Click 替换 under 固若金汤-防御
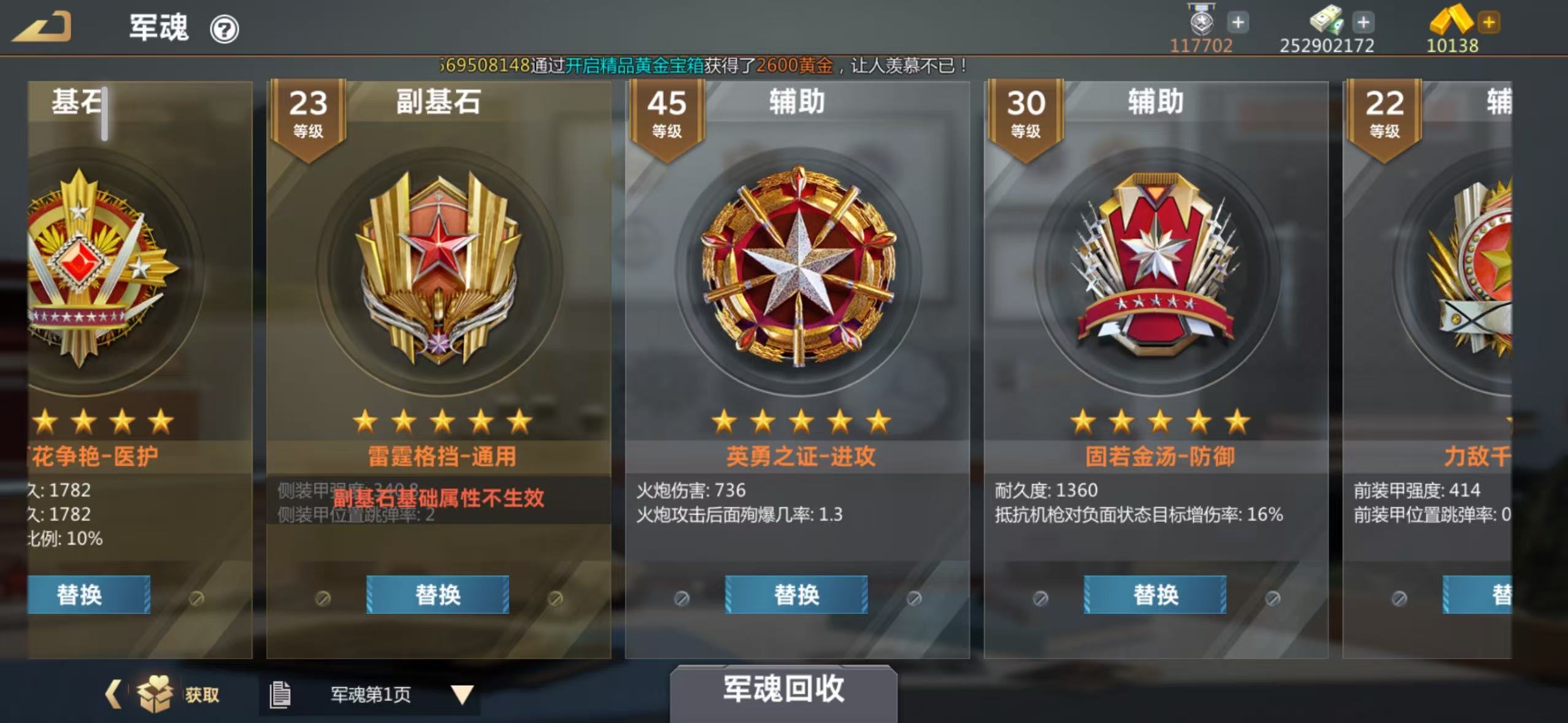 point(1155,594)
